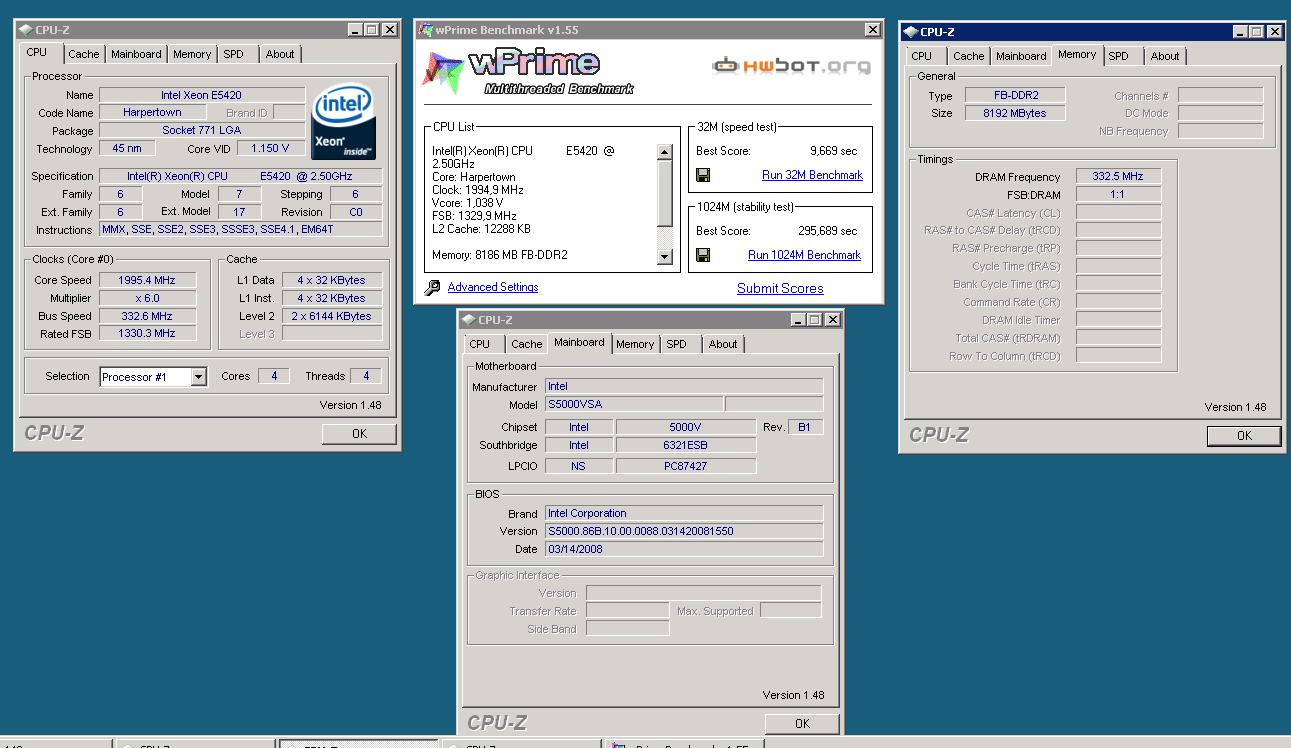
Task: Run the 32M speed test benchmark
Action: click(812, 175)
